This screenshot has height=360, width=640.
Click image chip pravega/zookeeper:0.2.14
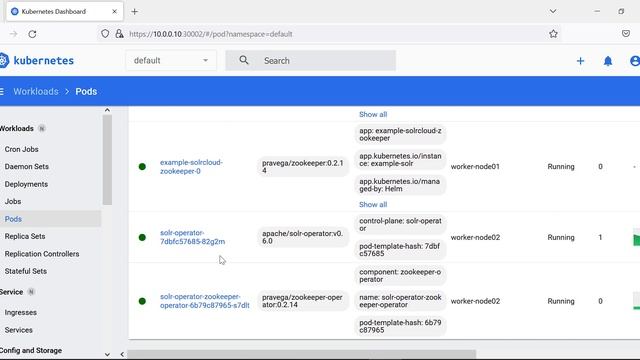pyautogui.click(x=303, y=167)
